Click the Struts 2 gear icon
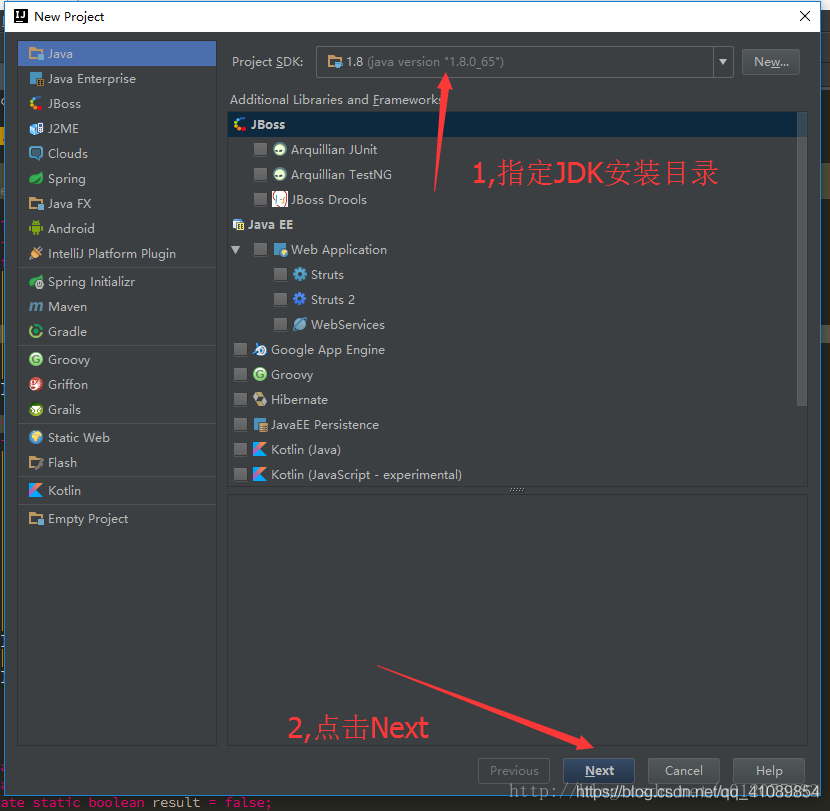 click(300, 300)
